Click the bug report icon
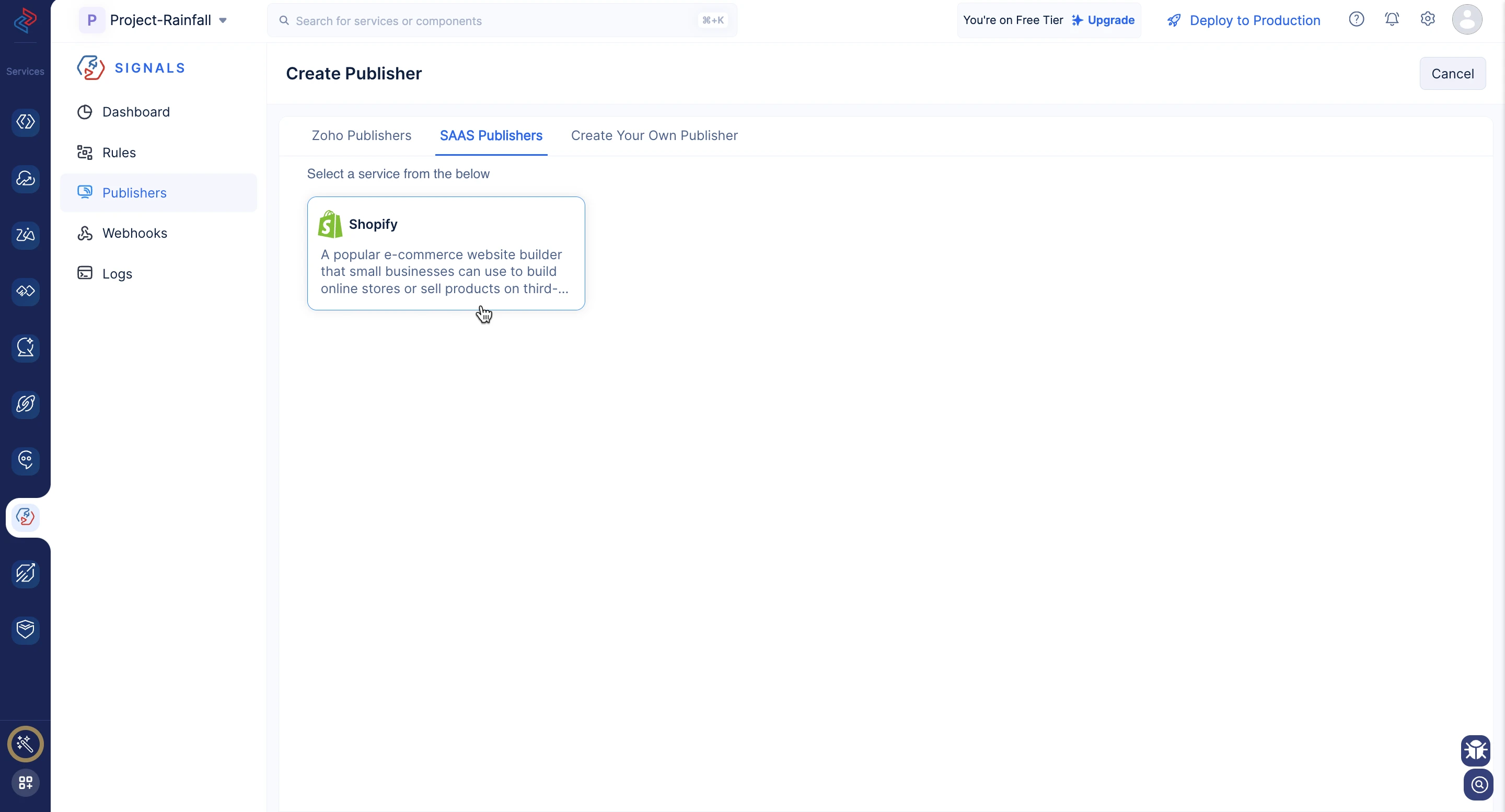1505x812 pixels. click(1475, 750)
